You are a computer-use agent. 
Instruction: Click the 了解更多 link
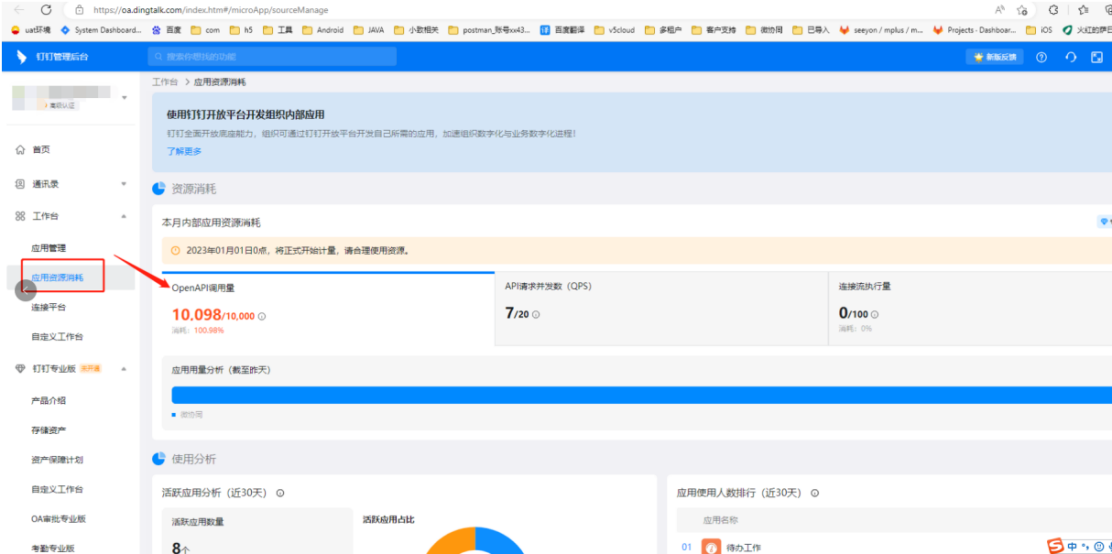[x=184, y=151]
